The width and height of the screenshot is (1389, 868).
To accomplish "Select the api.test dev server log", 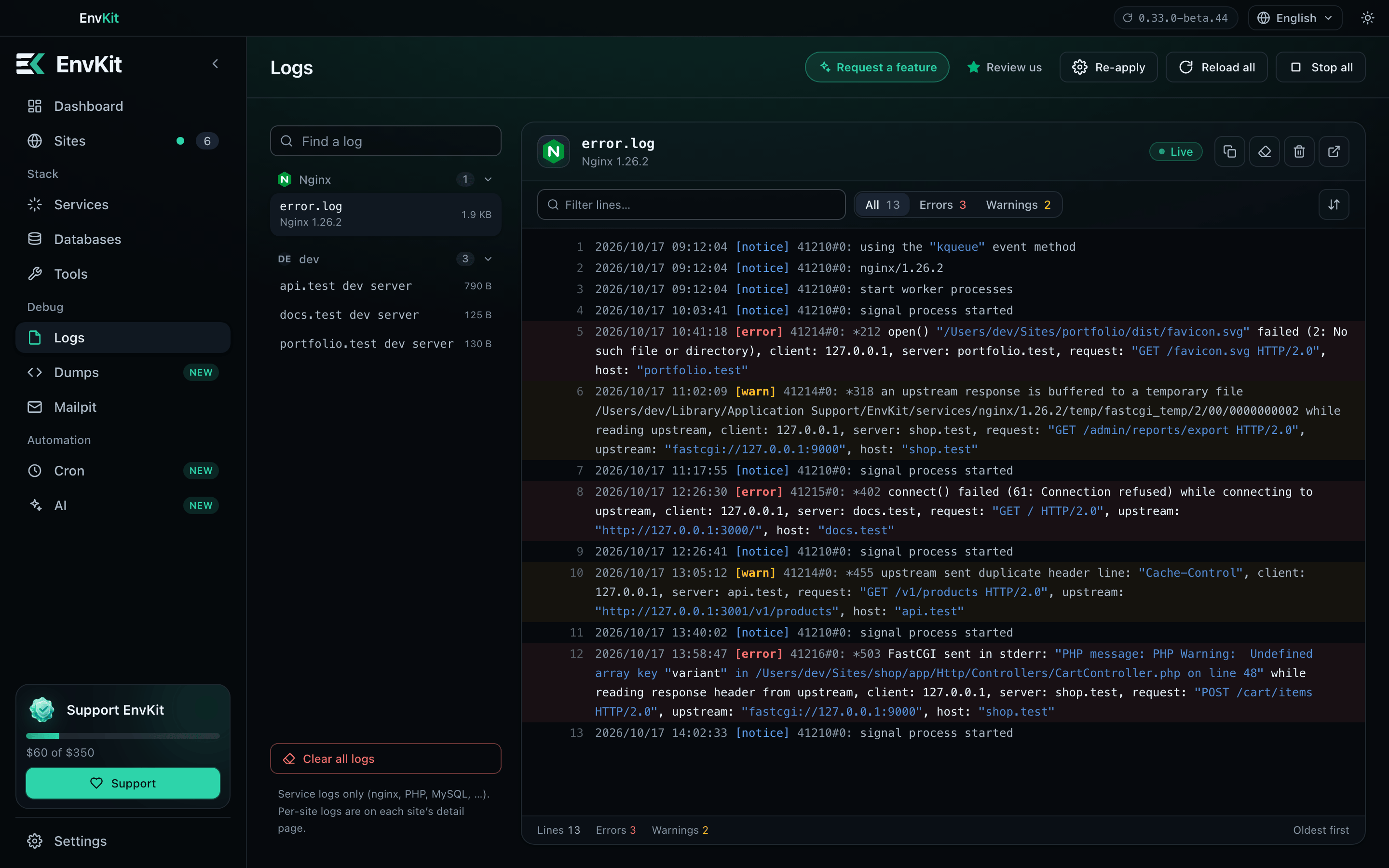I will click(x=386, y=286).
